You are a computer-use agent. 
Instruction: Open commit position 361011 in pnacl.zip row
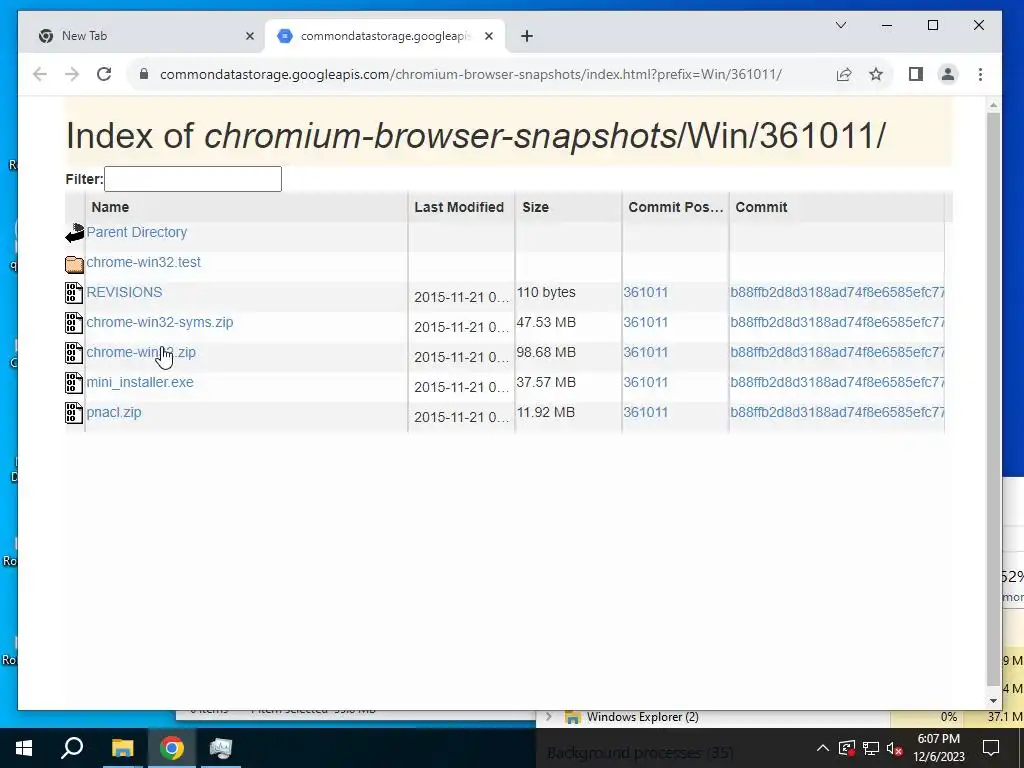pos(646,413)
